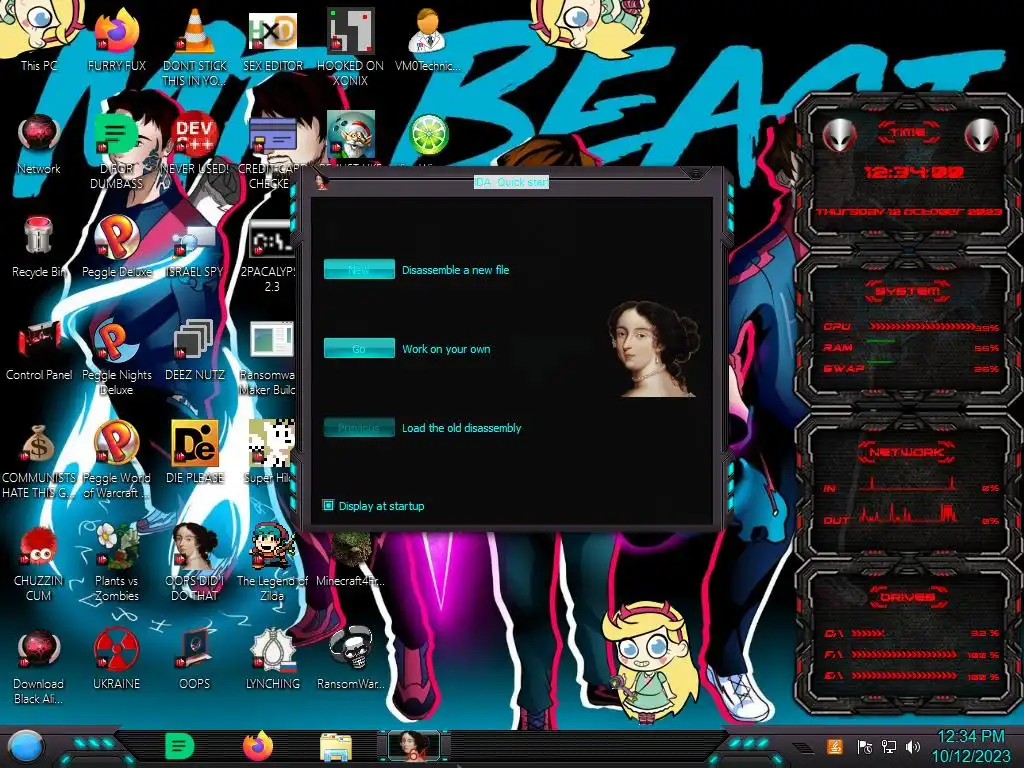The height and width of the screenshot is (768, 1024).
Task: Select the Download Black Ali desktop icon
Action: [x=39, y=666]
